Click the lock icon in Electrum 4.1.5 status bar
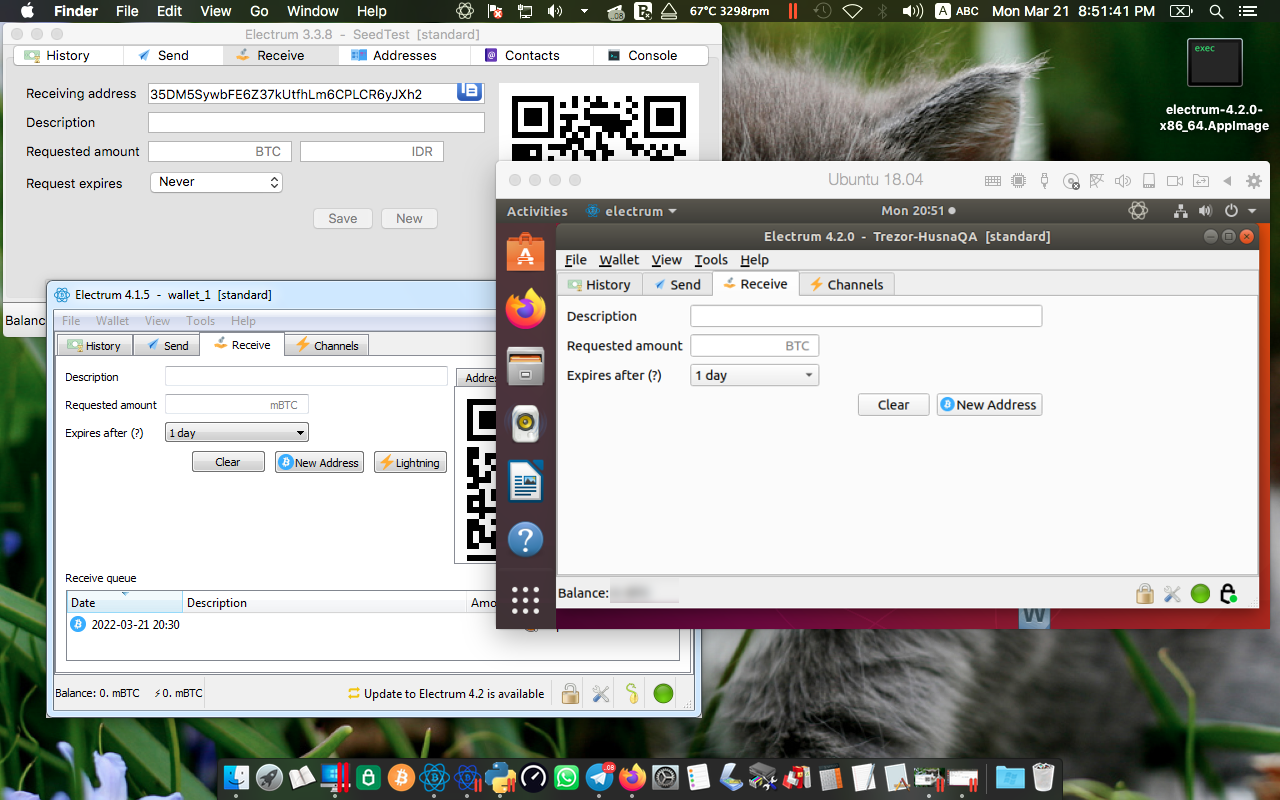 (x=570, y=693)
